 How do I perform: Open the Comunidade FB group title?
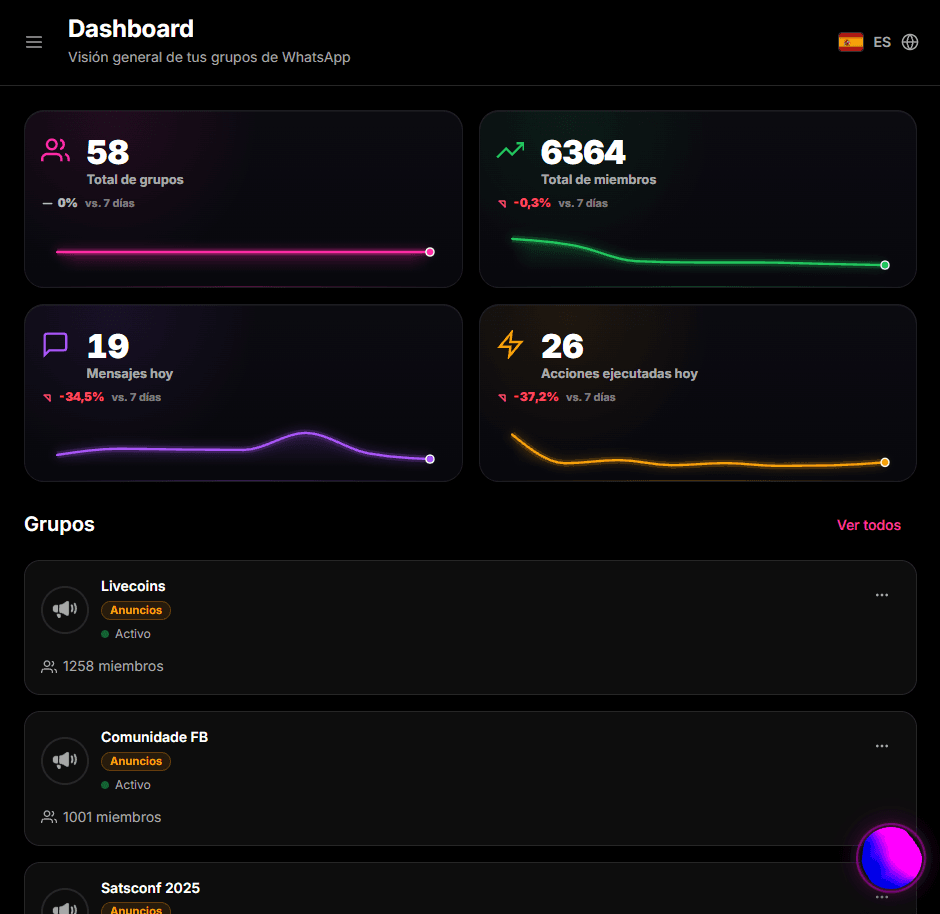click(x=155, y=737)
